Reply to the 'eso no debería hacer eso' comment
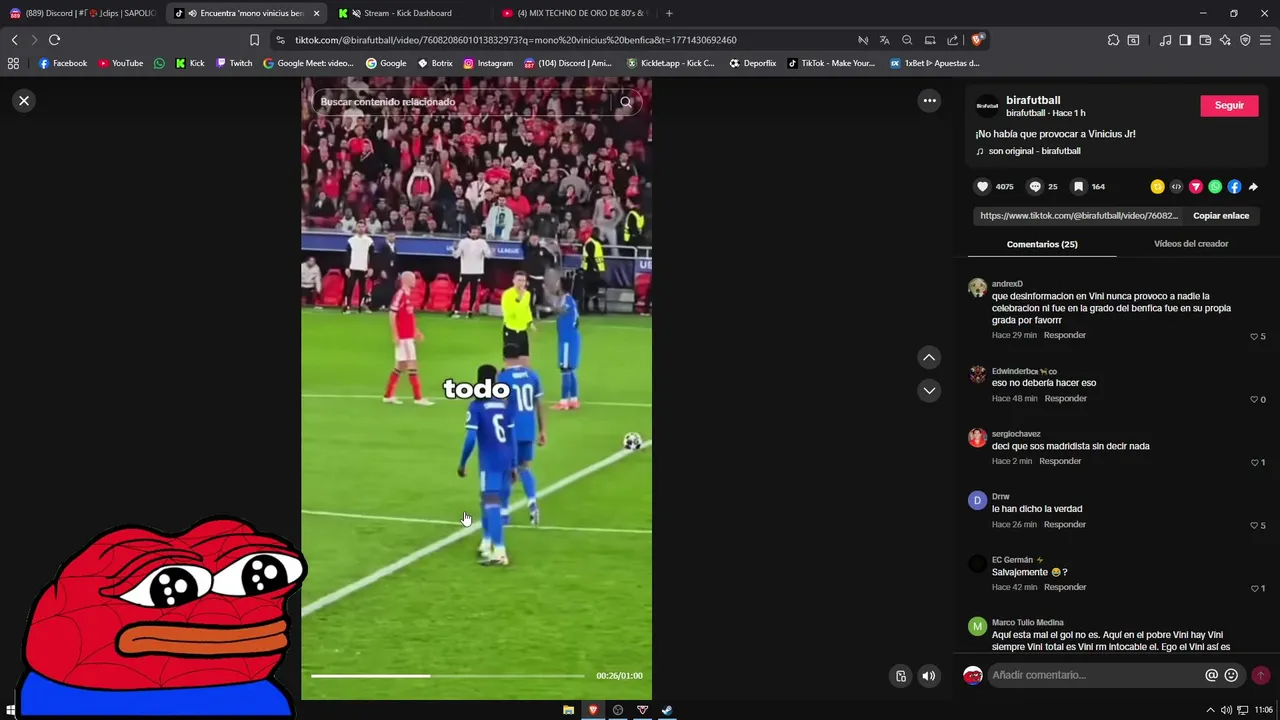 click(x=1065, y=398)
